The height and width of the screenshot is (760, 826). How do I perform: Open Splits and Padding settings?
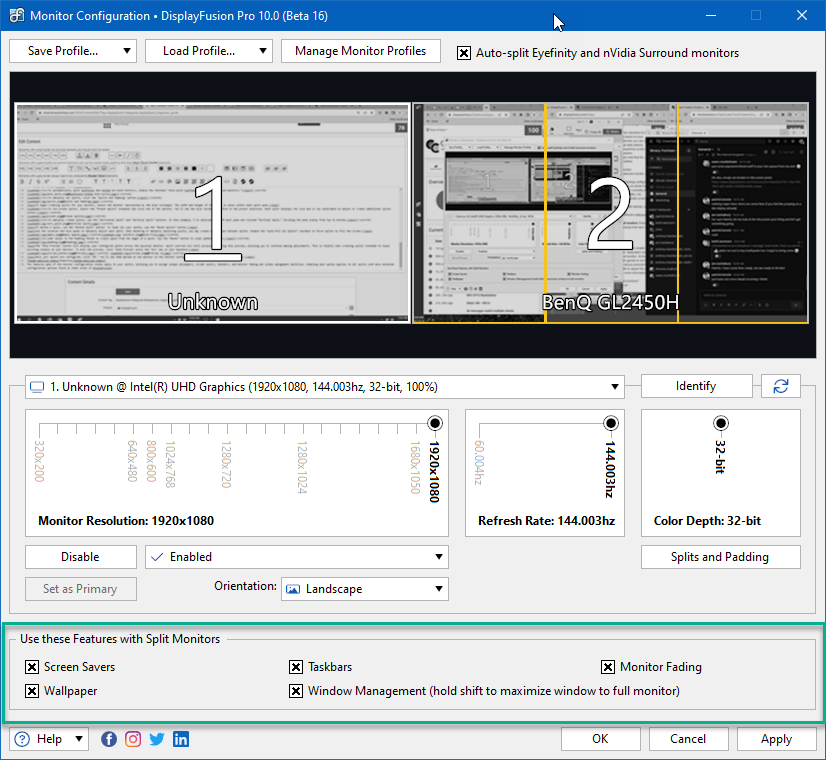click(x=720, y=557)
